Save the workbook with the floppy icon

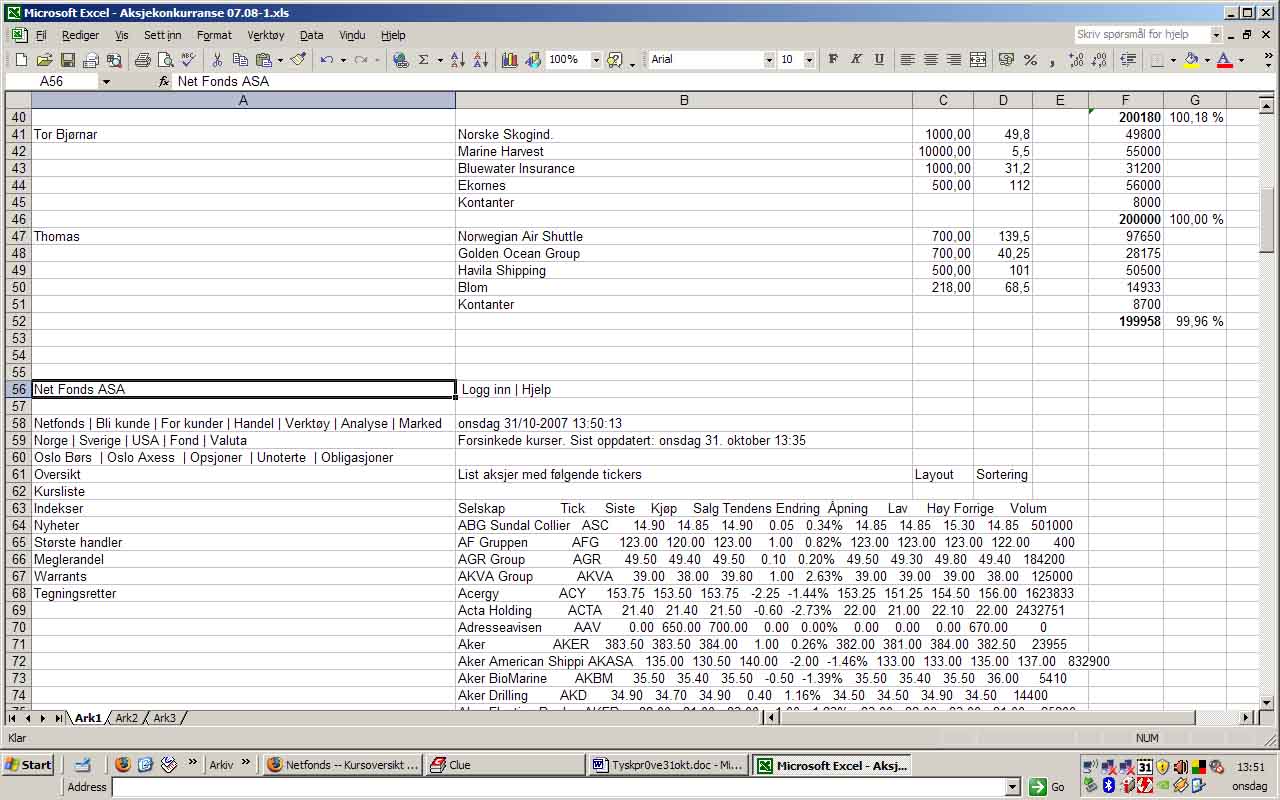coord(68,60)
